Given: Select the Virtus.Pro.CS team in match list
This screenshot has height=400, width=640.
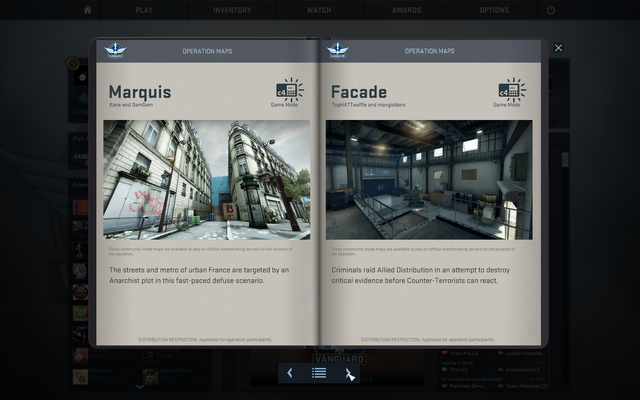Looking at the screenshot, I should (463, 353).
